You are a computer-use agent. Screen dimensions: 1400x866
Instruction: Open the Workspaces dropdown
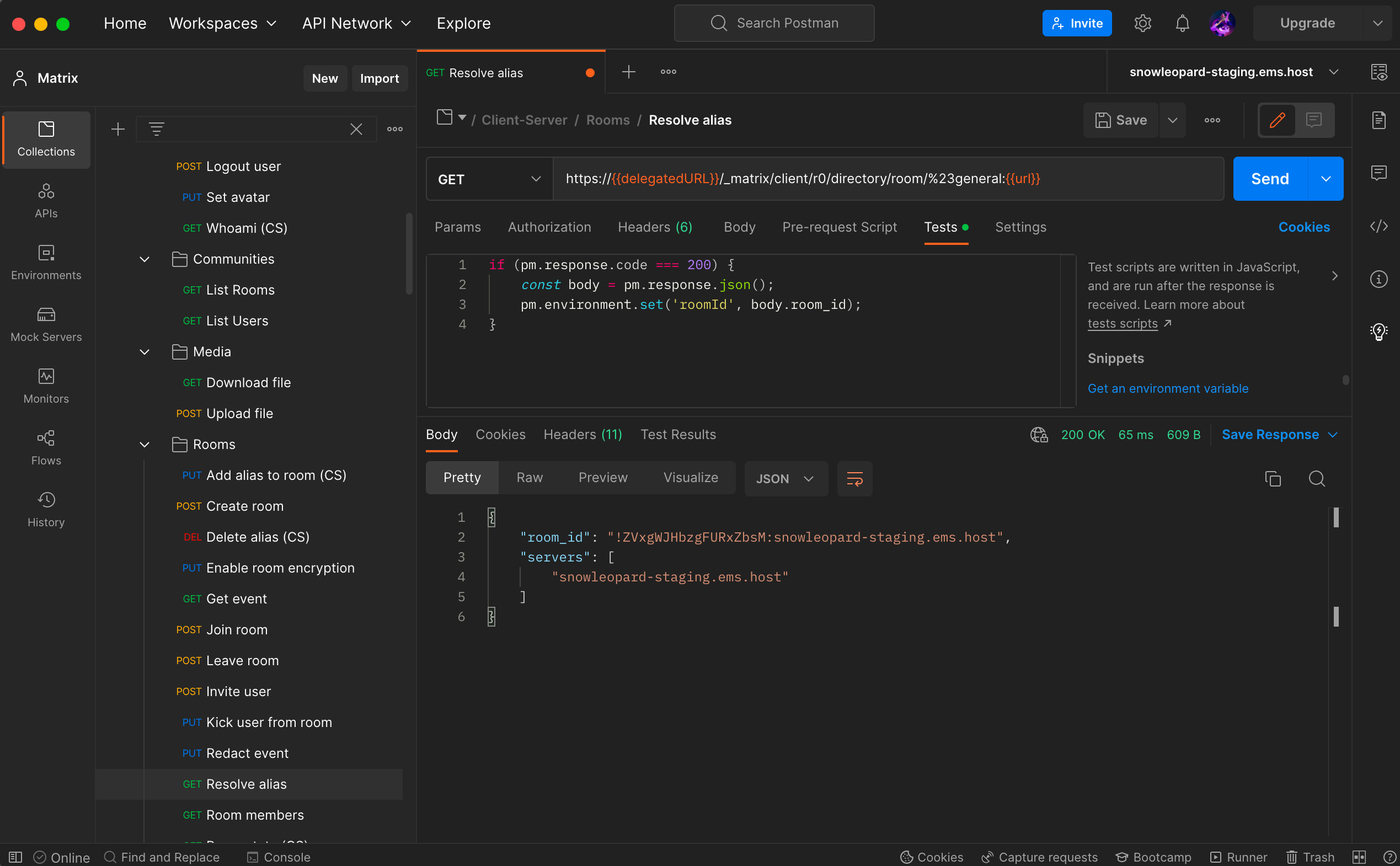(222, 23)
